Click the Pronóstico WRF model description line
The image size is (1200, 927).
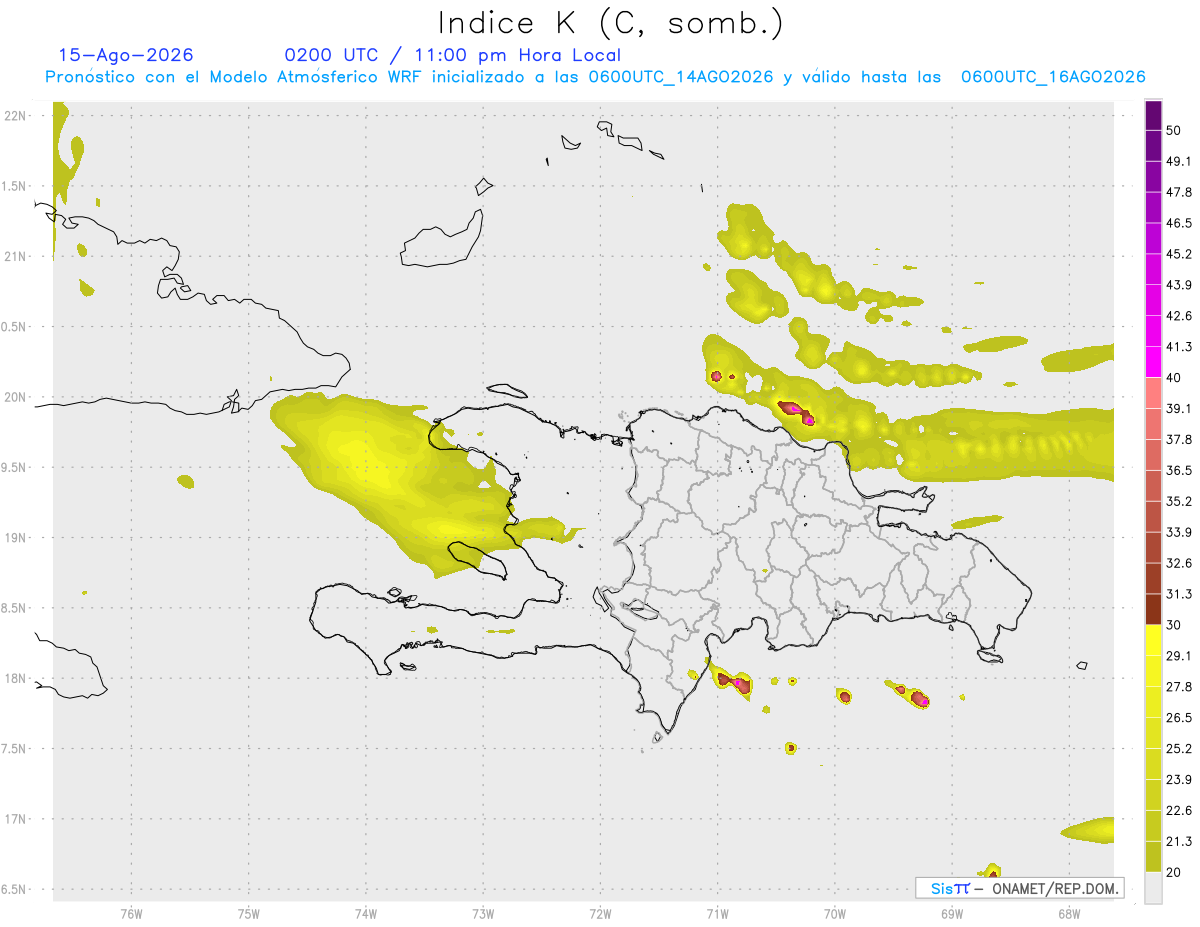595,77
